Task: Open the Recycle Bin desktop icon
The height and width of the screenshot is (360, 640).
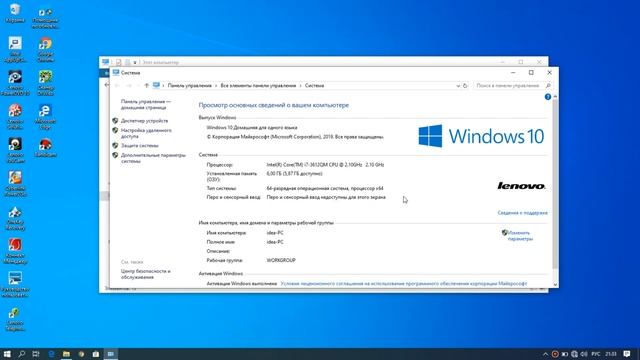Action: click(x=15, y=13)
